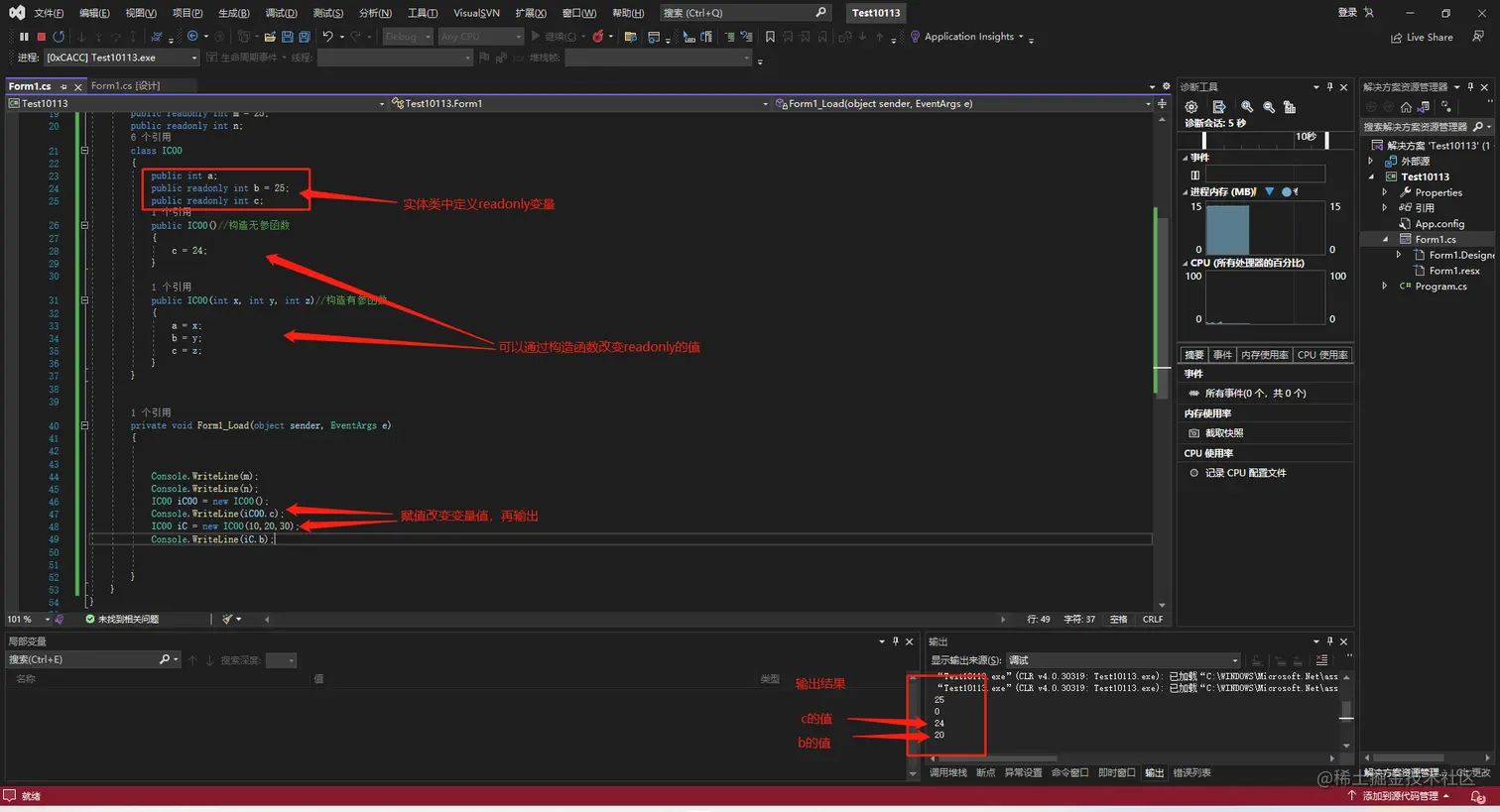Switch to the 内存使用率 tab
1500x812 pixels.
[x=1265, y=355]
